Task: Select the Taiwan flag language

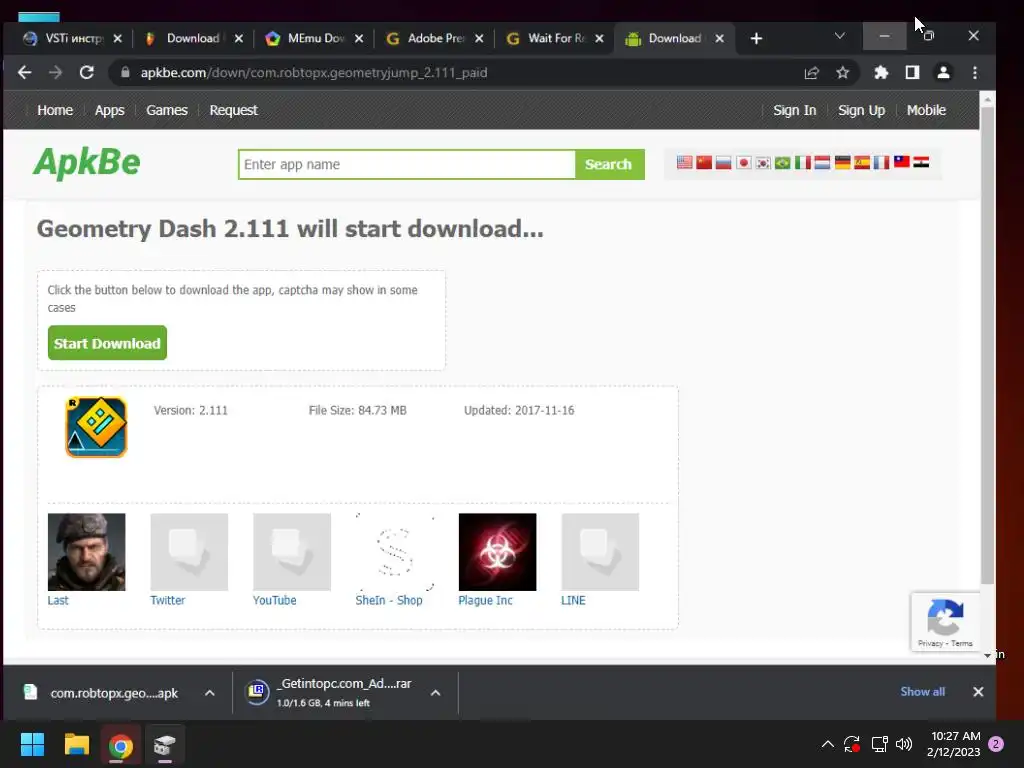Action: pos(902,162)
